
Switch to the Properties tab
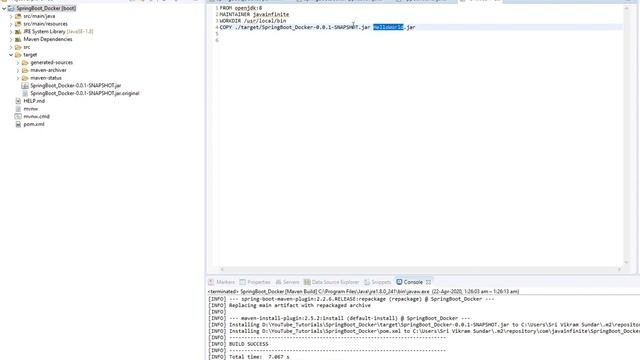click(255, 282)
